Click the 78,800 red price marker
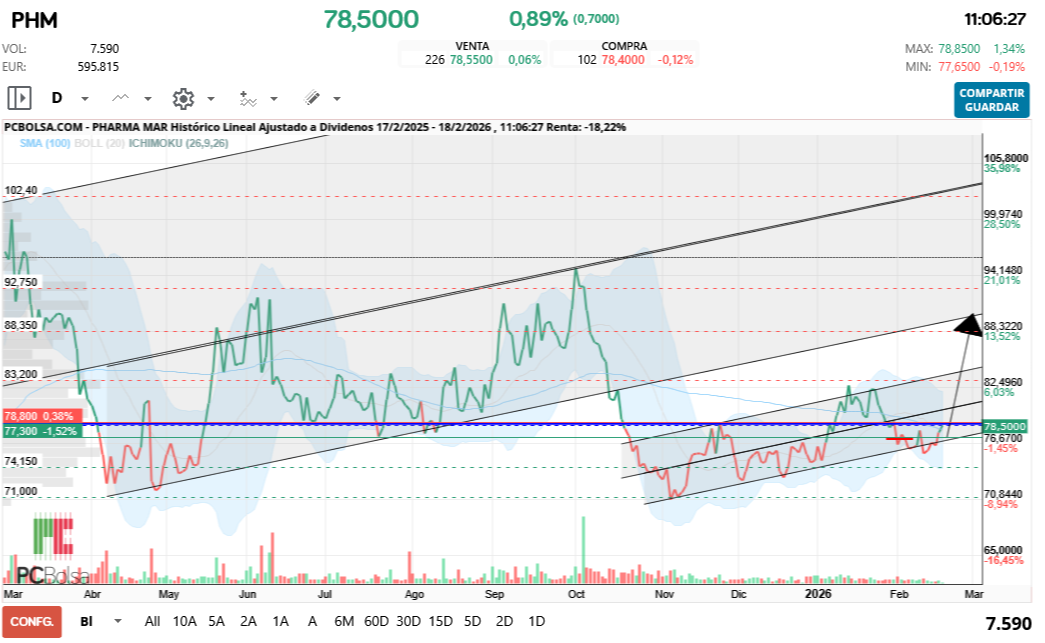Screen dimensions: 1045x643 coord(22,416)
